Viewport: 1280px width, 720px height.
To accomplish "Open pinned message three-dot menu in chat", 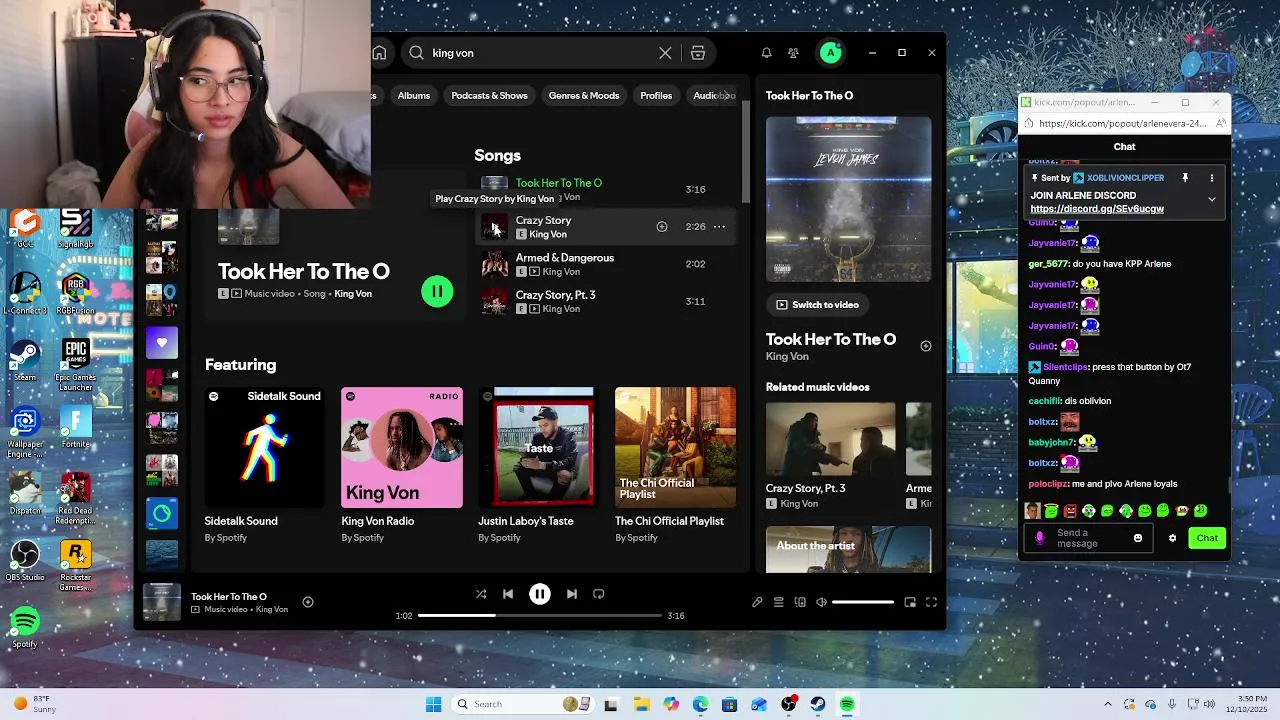I will click(1211, 178).
